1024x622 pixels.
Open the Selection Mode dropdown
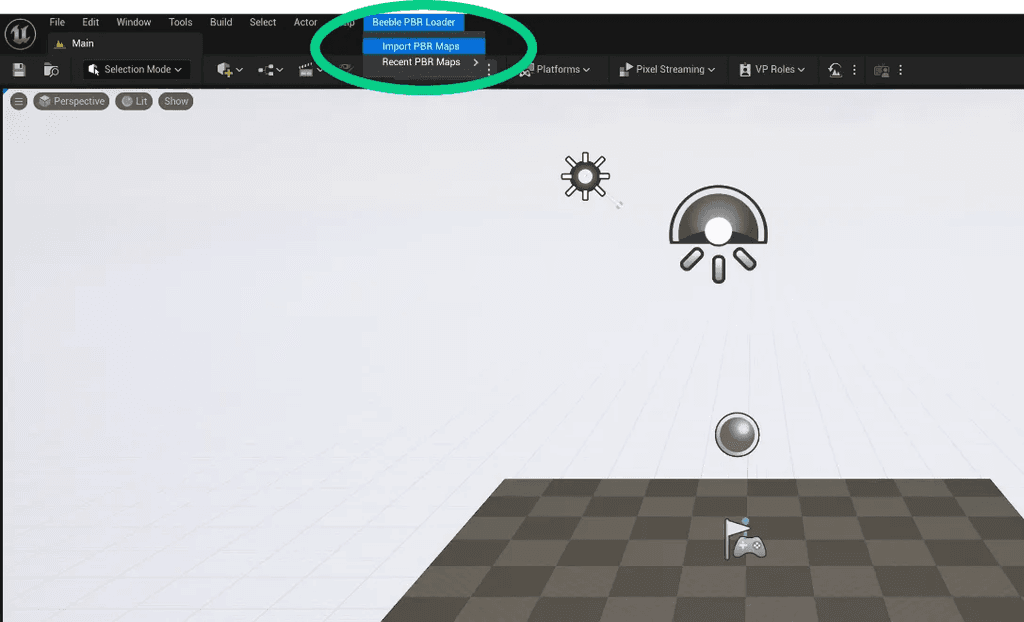pos(136,70)
